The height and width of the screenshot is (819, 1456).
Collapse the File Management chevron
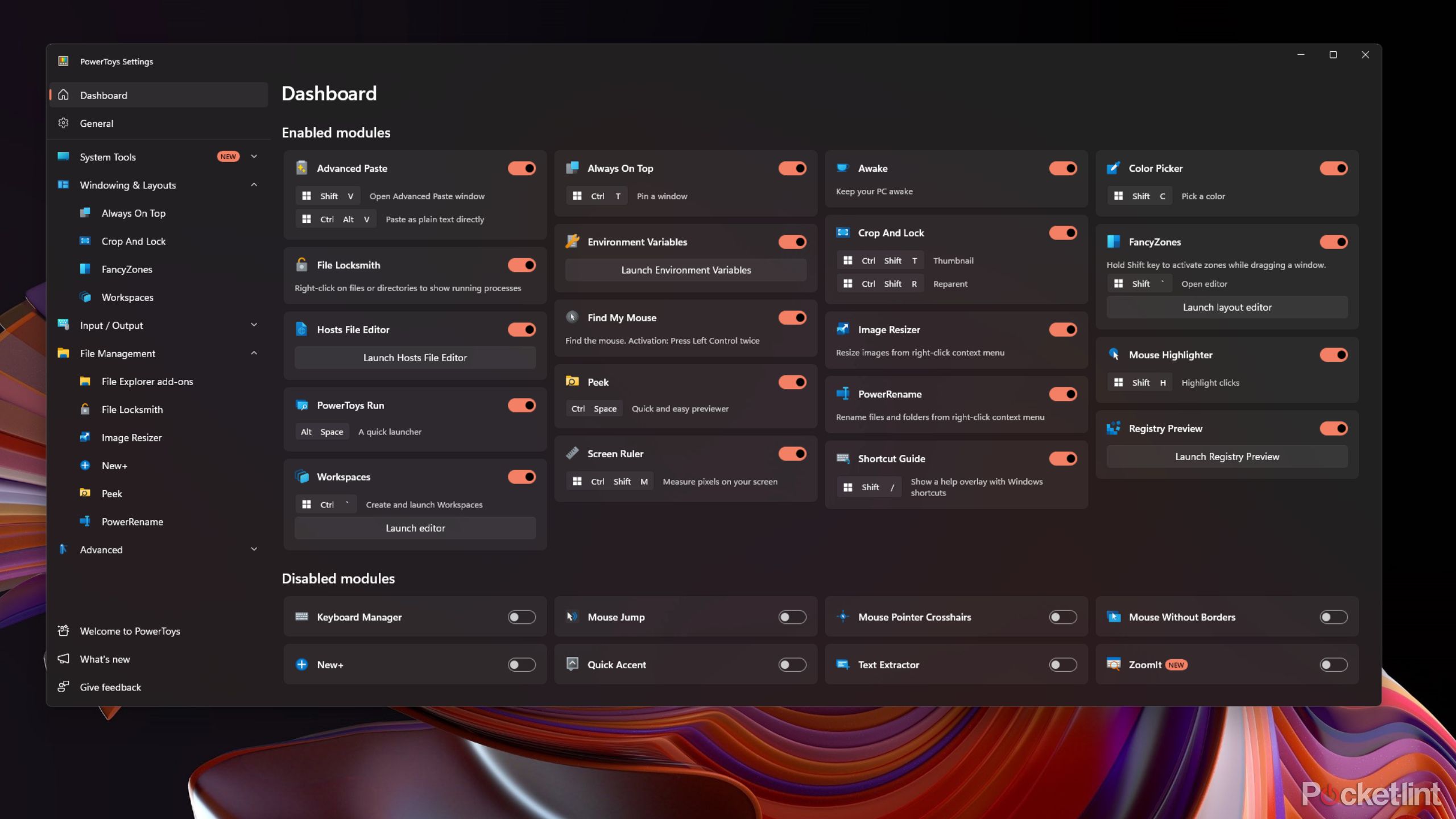click(254, 353)
